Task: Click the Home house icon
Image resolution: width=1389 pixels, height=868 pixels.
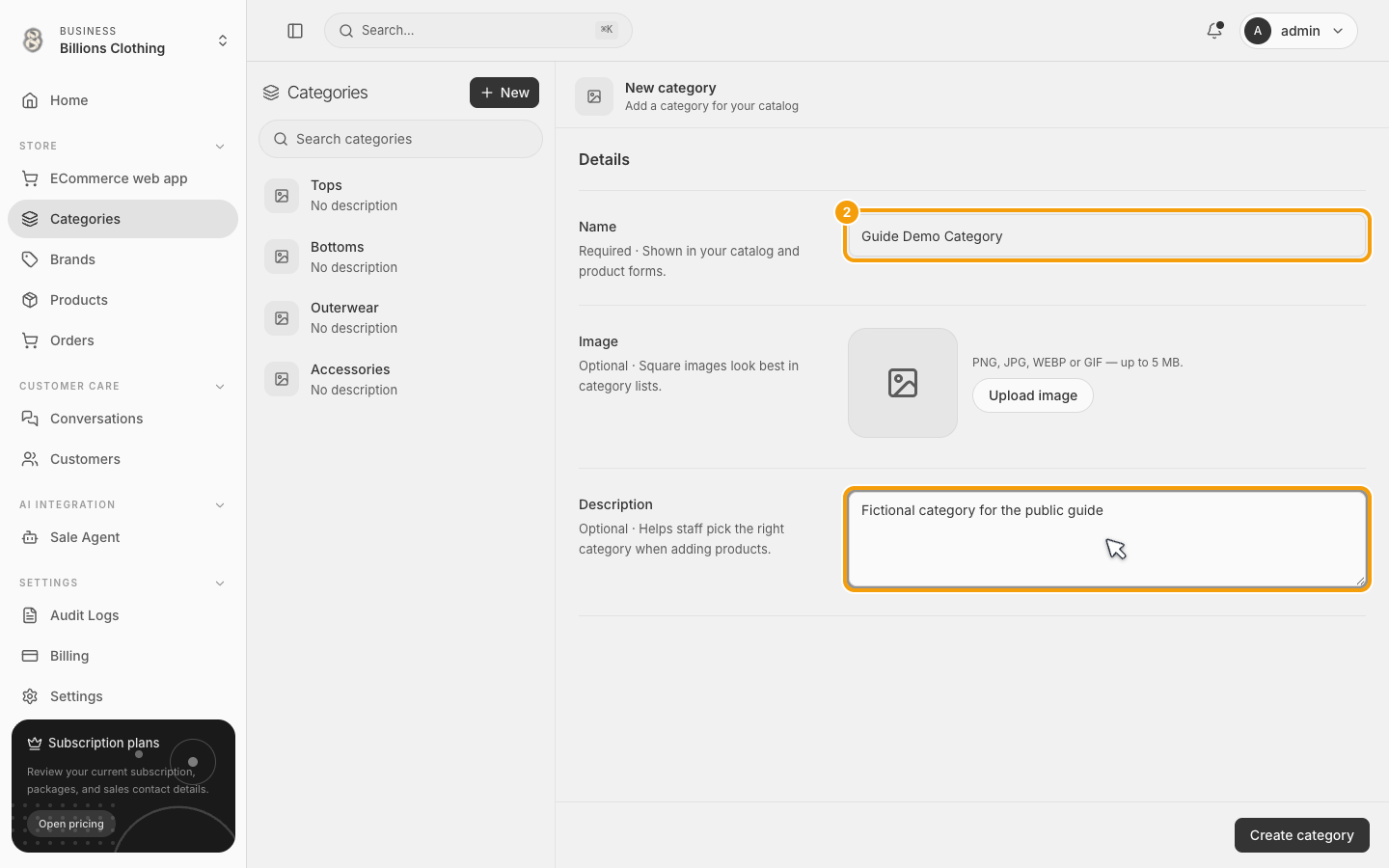Action: 30,100
